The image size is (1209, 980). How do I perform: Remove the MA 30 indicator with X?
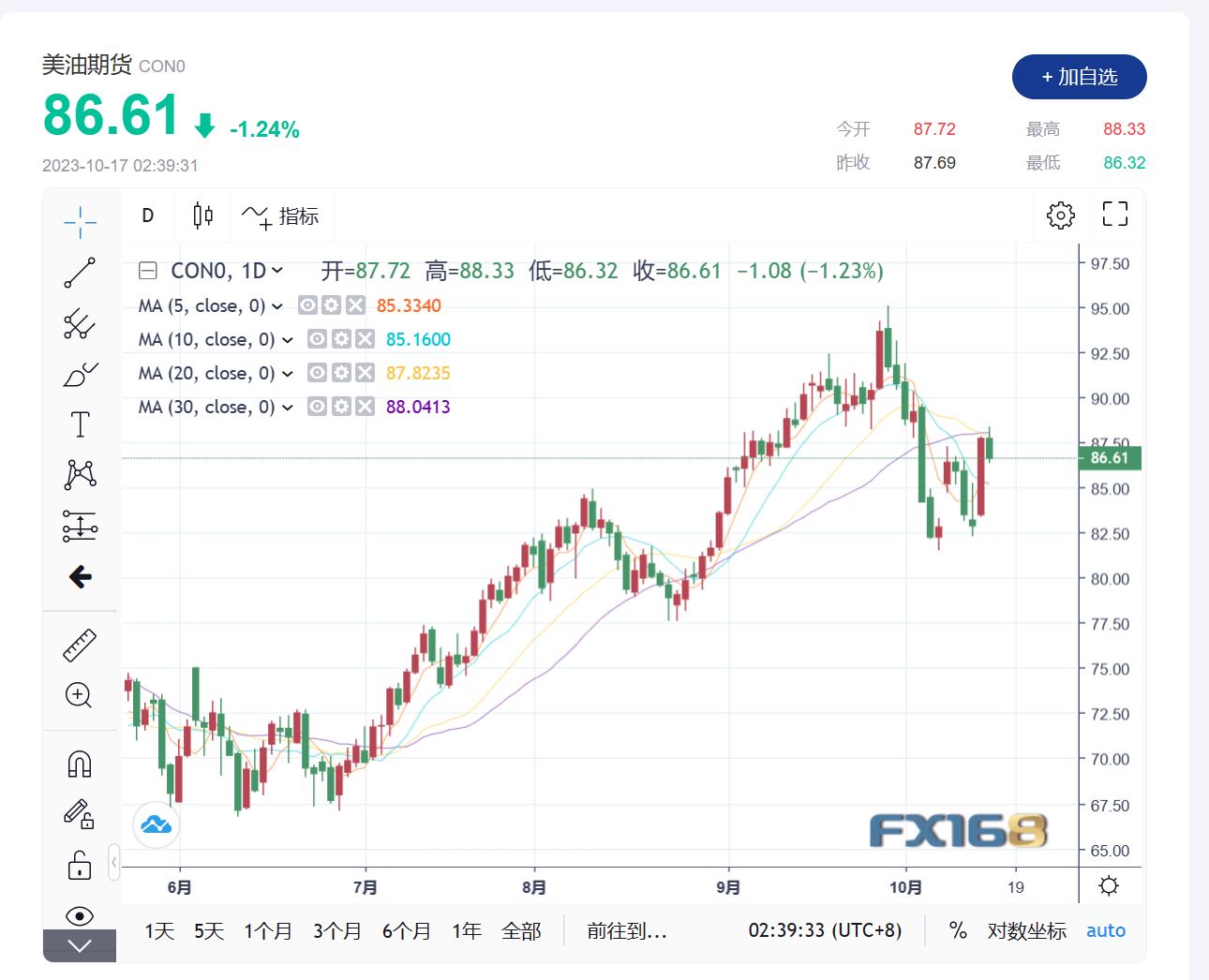(x=365, y=407)
